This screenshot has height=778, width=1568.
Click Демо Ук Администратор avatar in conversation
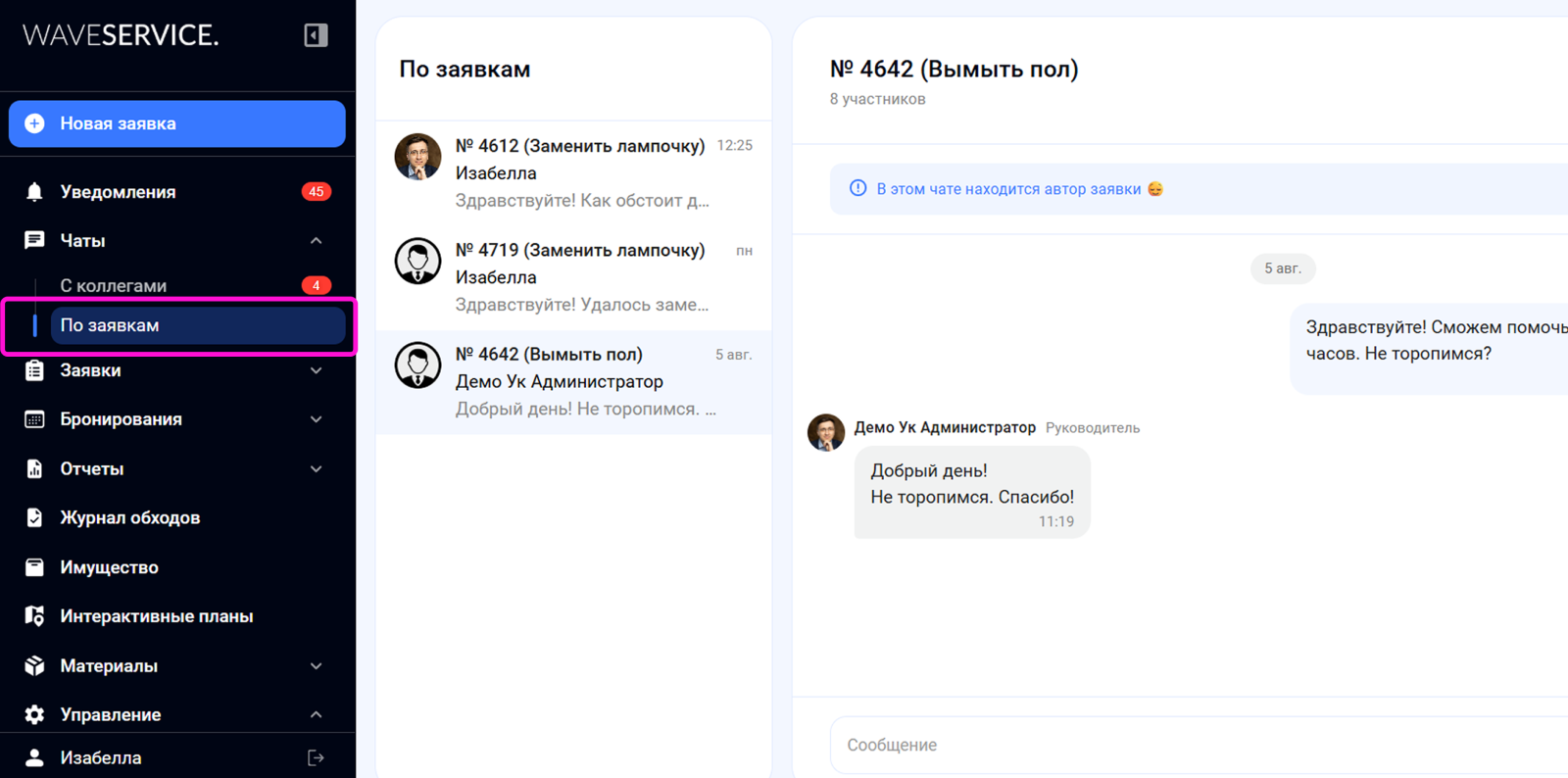click(825, 432)
